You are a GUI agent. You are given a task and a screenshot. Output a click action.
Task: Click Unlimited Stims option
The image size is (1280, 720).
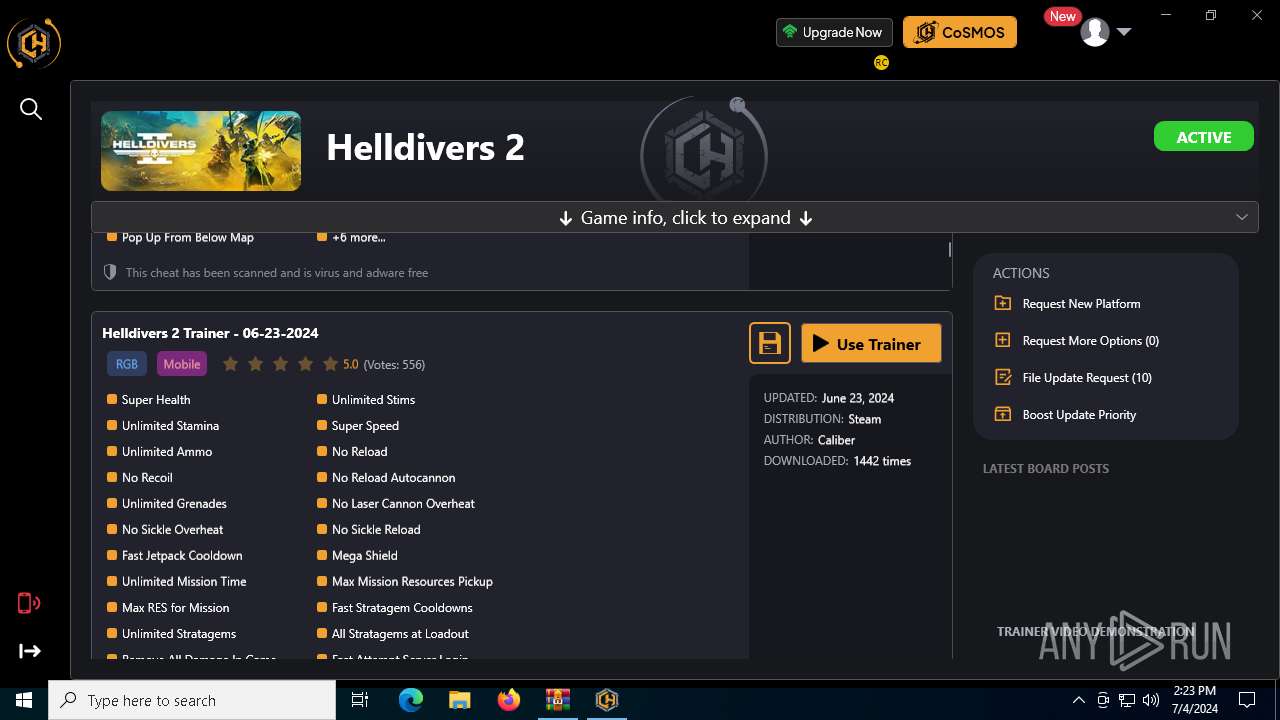tap(365, 399)
